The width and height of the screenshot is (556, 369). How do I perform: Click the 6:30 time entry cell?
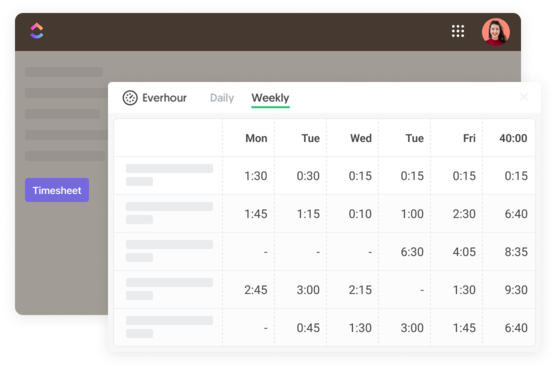pyautogui.click(x=412, y=252)
